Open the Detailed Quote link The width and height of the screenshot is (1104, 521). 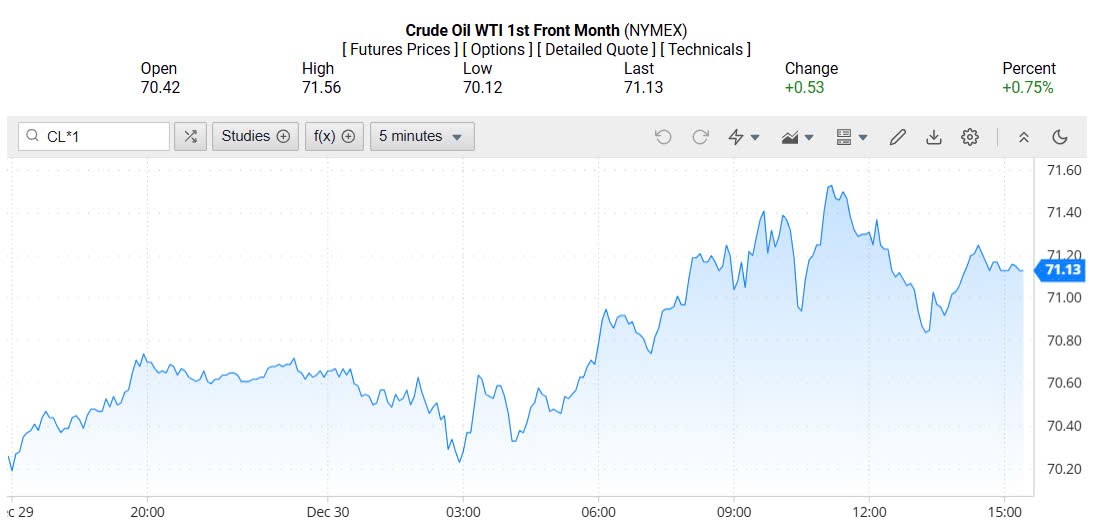point(597,49)
